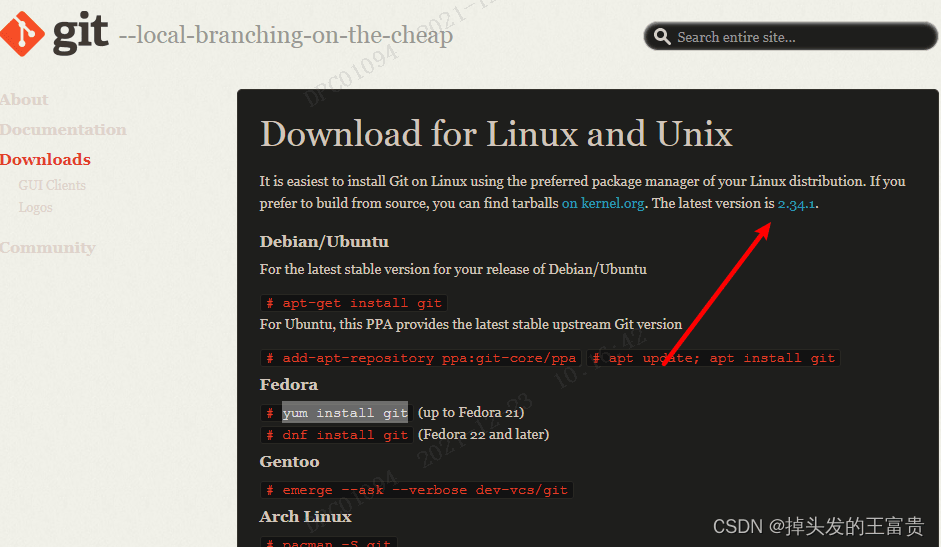Screen dimensions: 941x547
Task: Click the dnf install git command
Action: [x=337, y=435]
